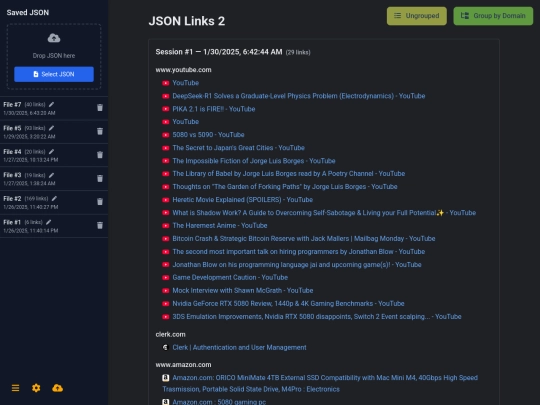Click the Select JSON button

(54, 74)
